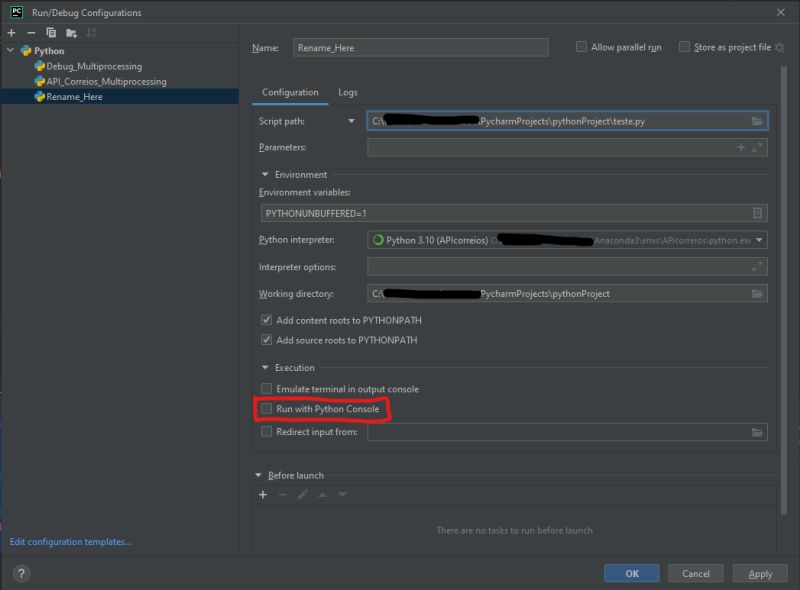Viewport: 800px width, 590px height.
Task: Add a task under Before launch
Action: pos(262,493)
